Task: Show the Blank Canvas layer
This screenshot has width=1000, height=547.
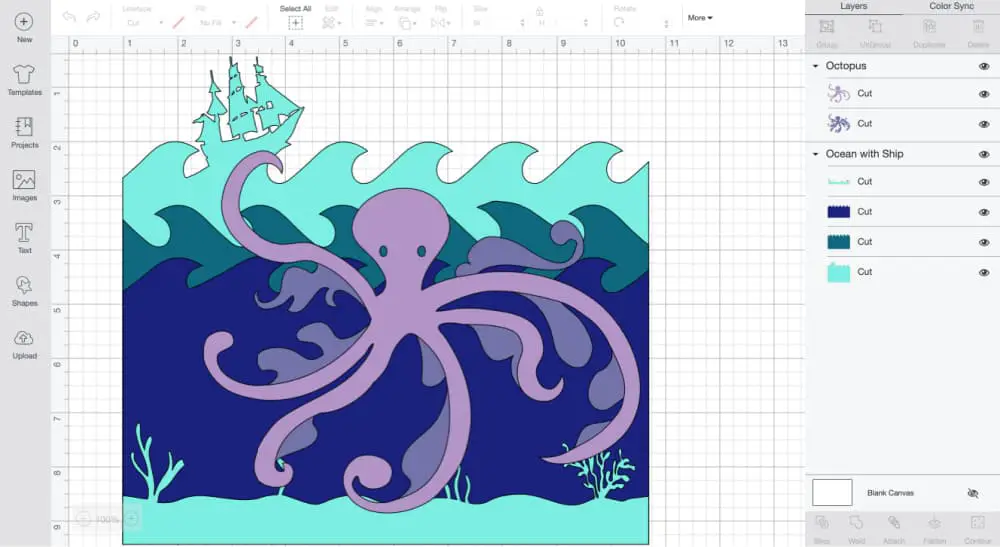Action: coord(973,493)
